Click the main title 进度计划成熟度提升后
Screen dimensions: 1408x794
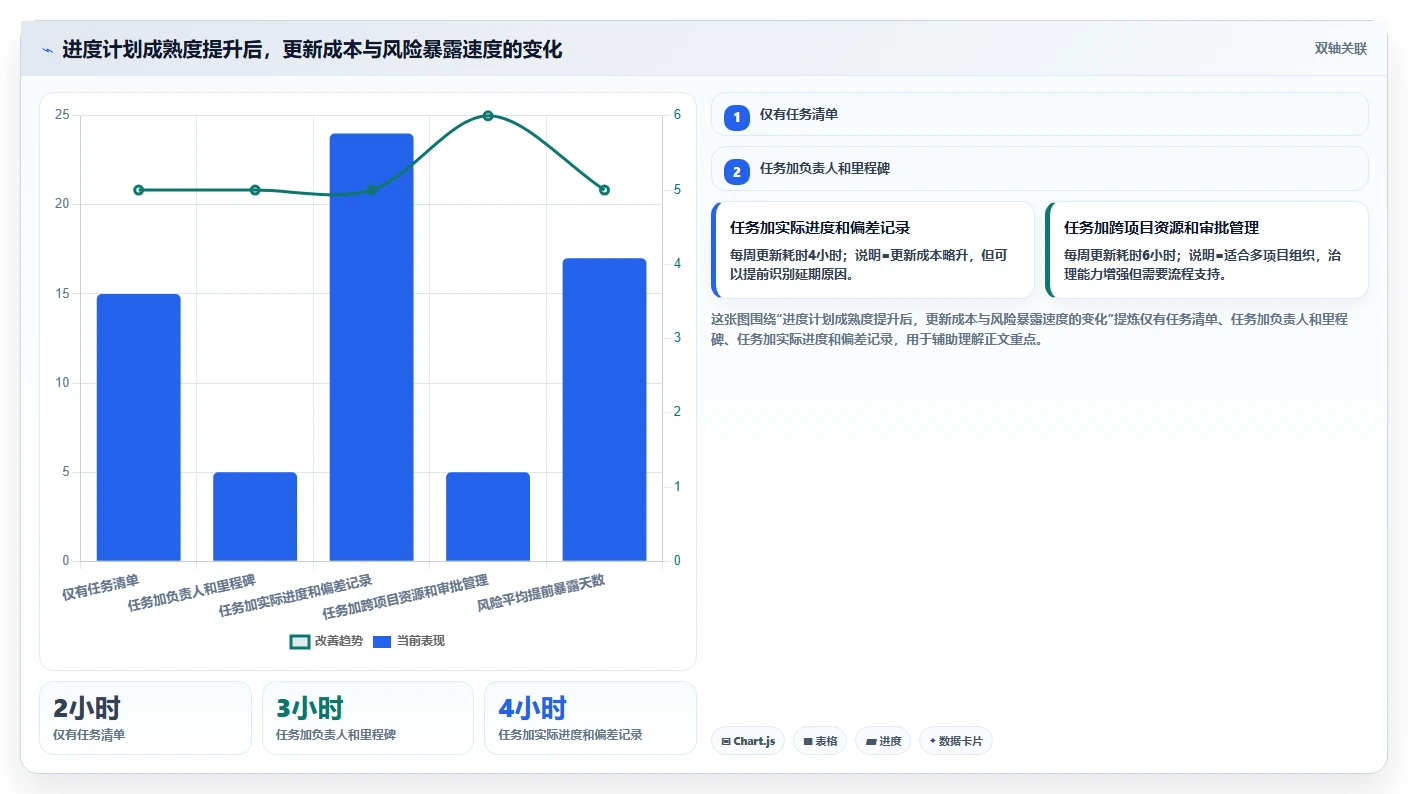[312, 49]
